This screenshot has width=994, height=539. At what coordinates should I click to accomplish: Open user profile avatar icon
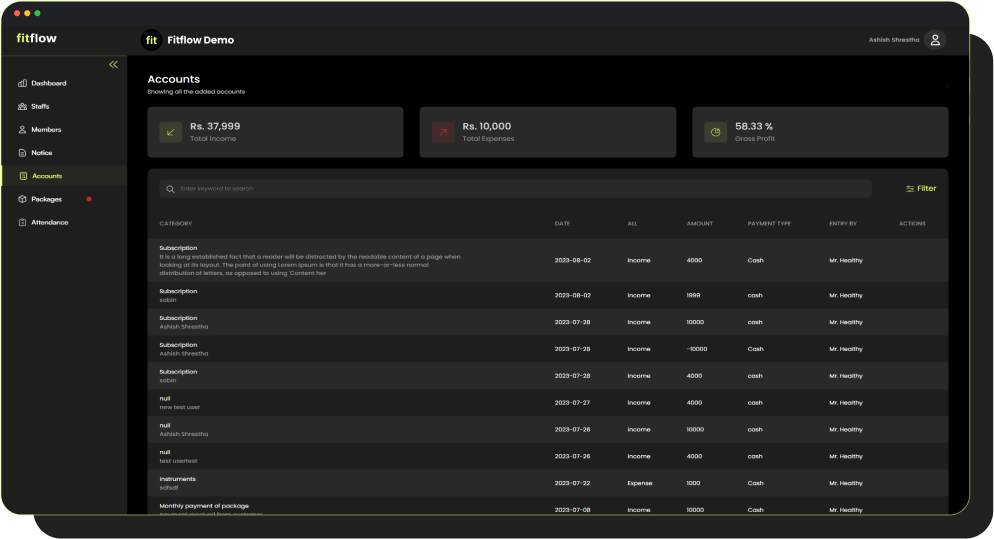[x=935, y=40]
